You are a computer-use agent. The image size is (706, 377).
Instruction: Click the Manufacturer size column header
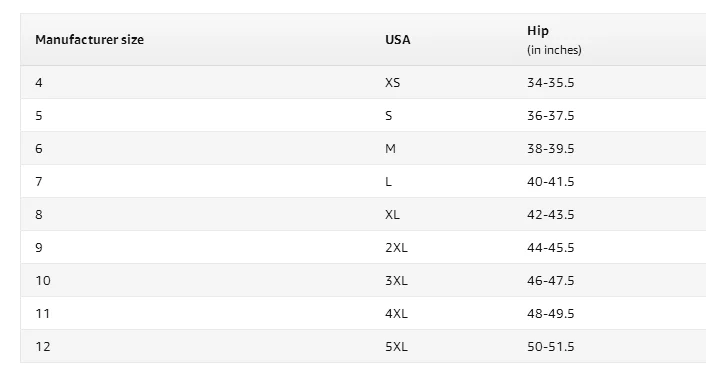[x=89, y=40]
